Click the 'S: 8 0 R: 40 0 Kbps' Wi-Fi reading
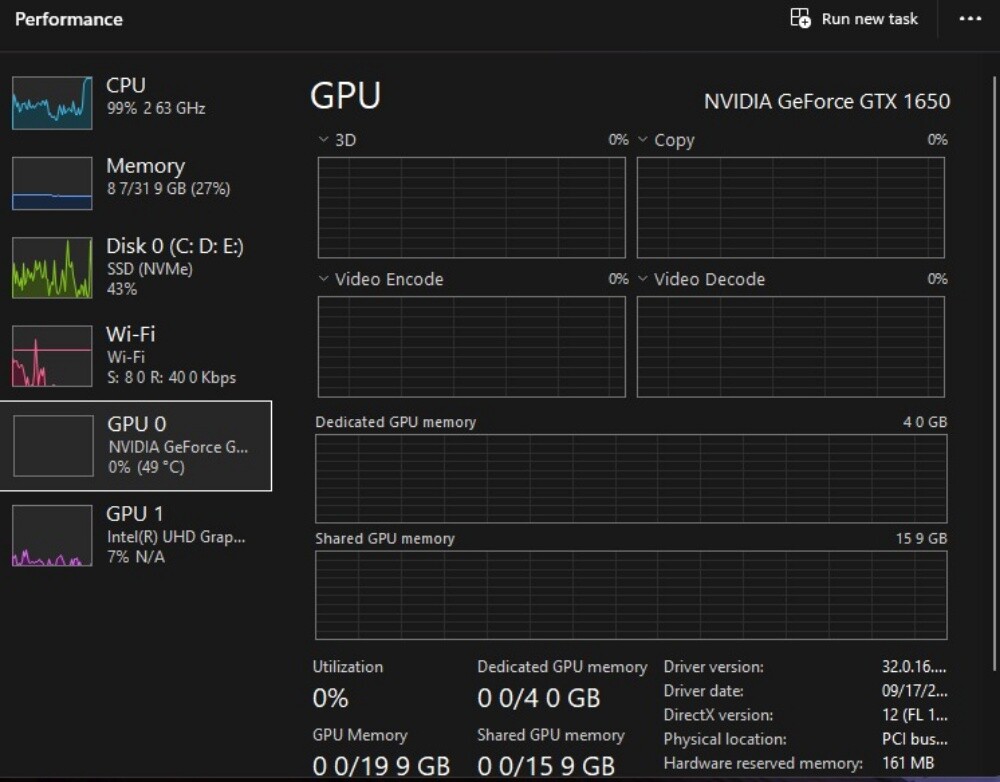Image resolution: width=1000 pixels, height=782 pixels. (x=171, y=378)
